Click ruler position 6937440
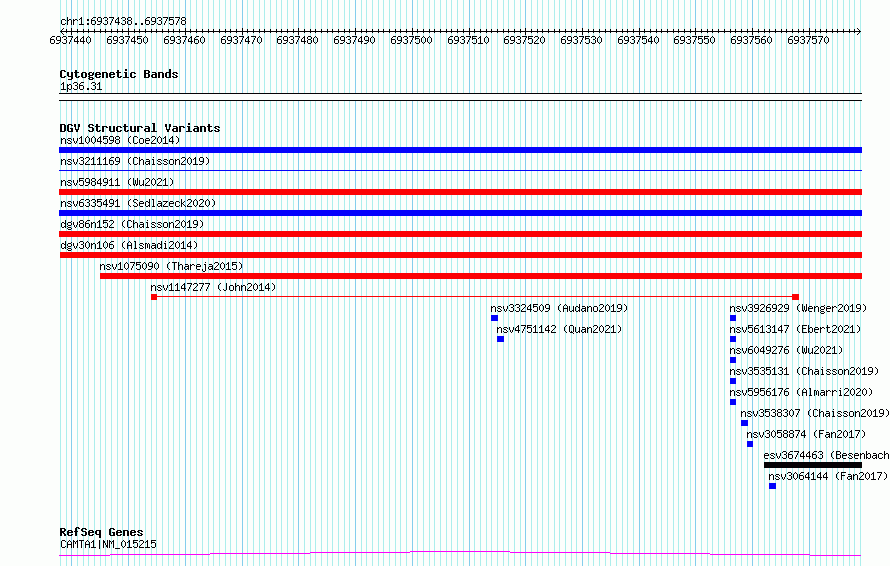The width and height of the screenshot is (890, 566). point(70,40)
